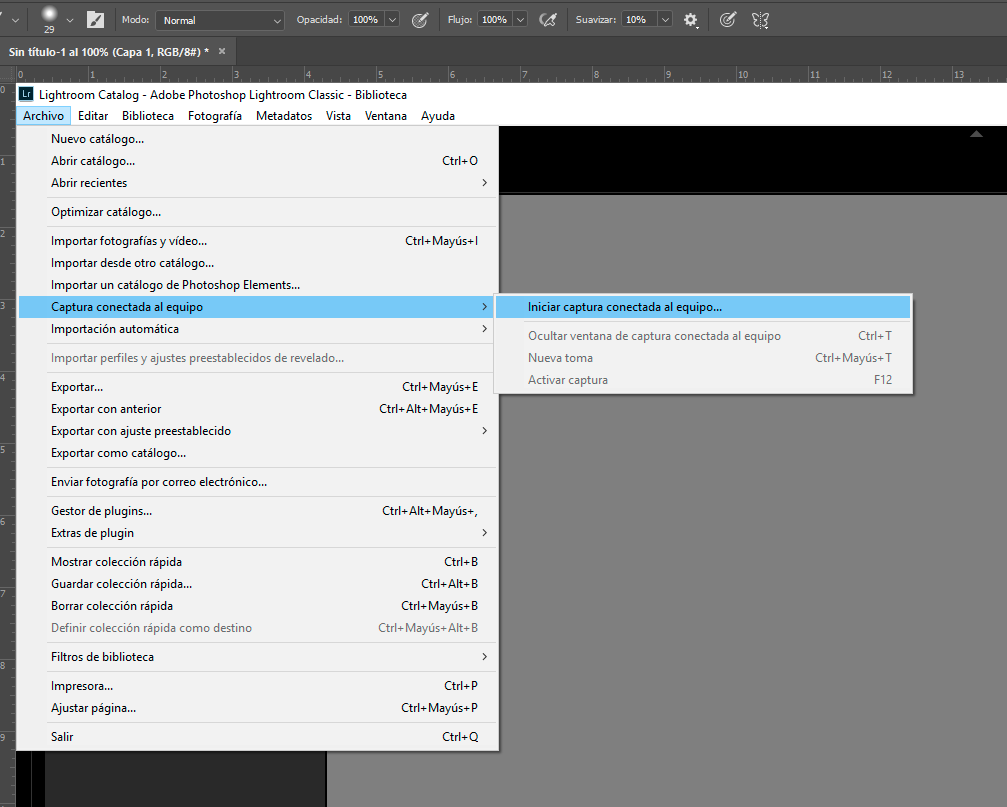The height and width of the screenshot is (807, 1007).
Task: Choose Salir to quit Lightroom
Action: tap(258, 736)
